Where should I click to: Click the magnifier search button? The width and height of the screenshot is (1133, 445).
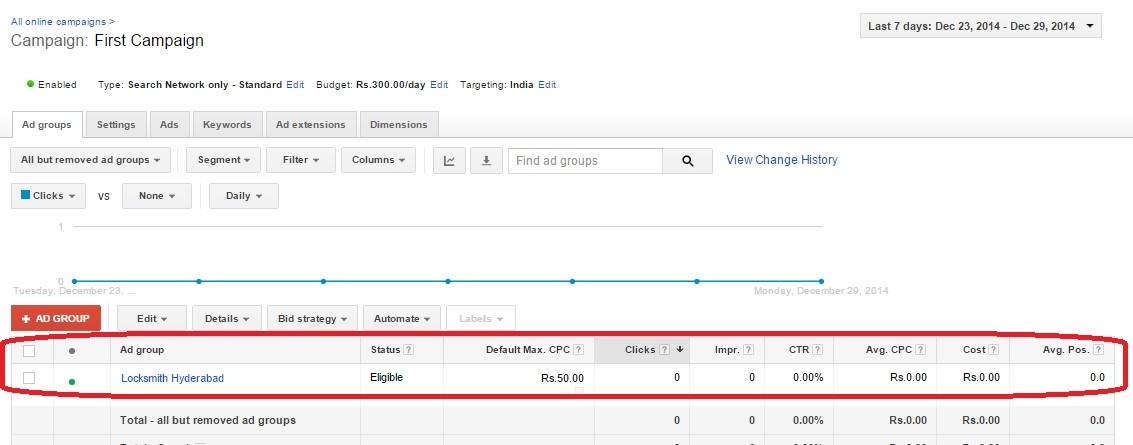[x=687, y=161]
